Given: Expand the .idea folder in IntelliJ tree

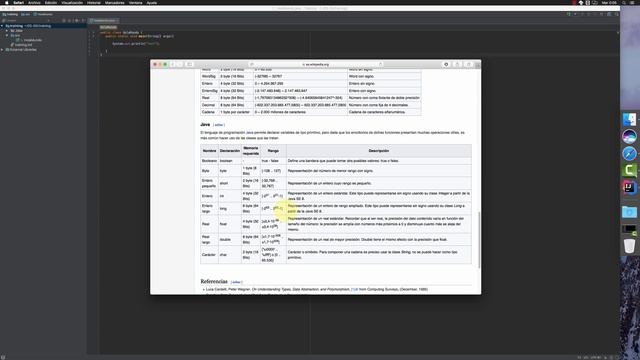Looking at the screenshot, I should pyautogui.click(x=7, y=31).
